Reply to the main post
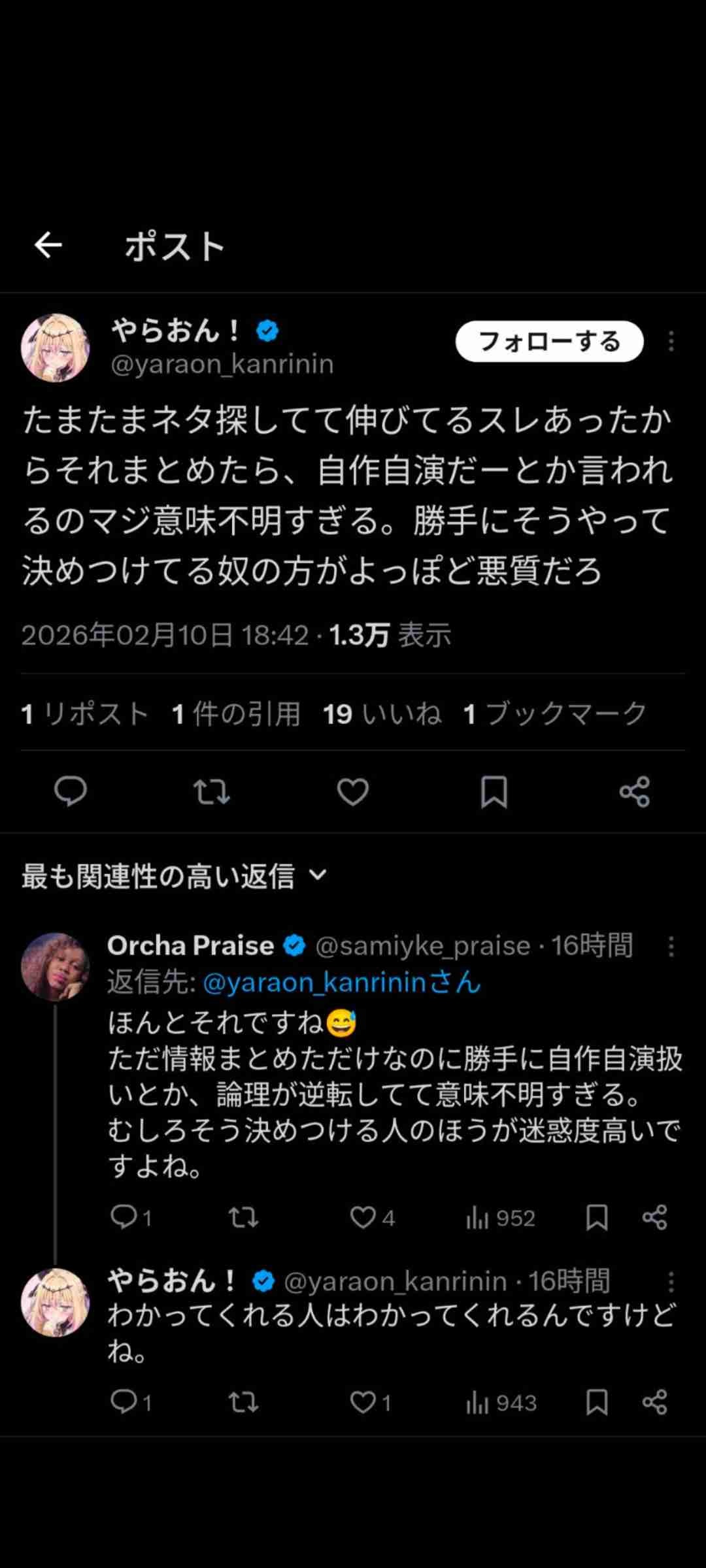The image size is (706, 1568). point(71,792)
